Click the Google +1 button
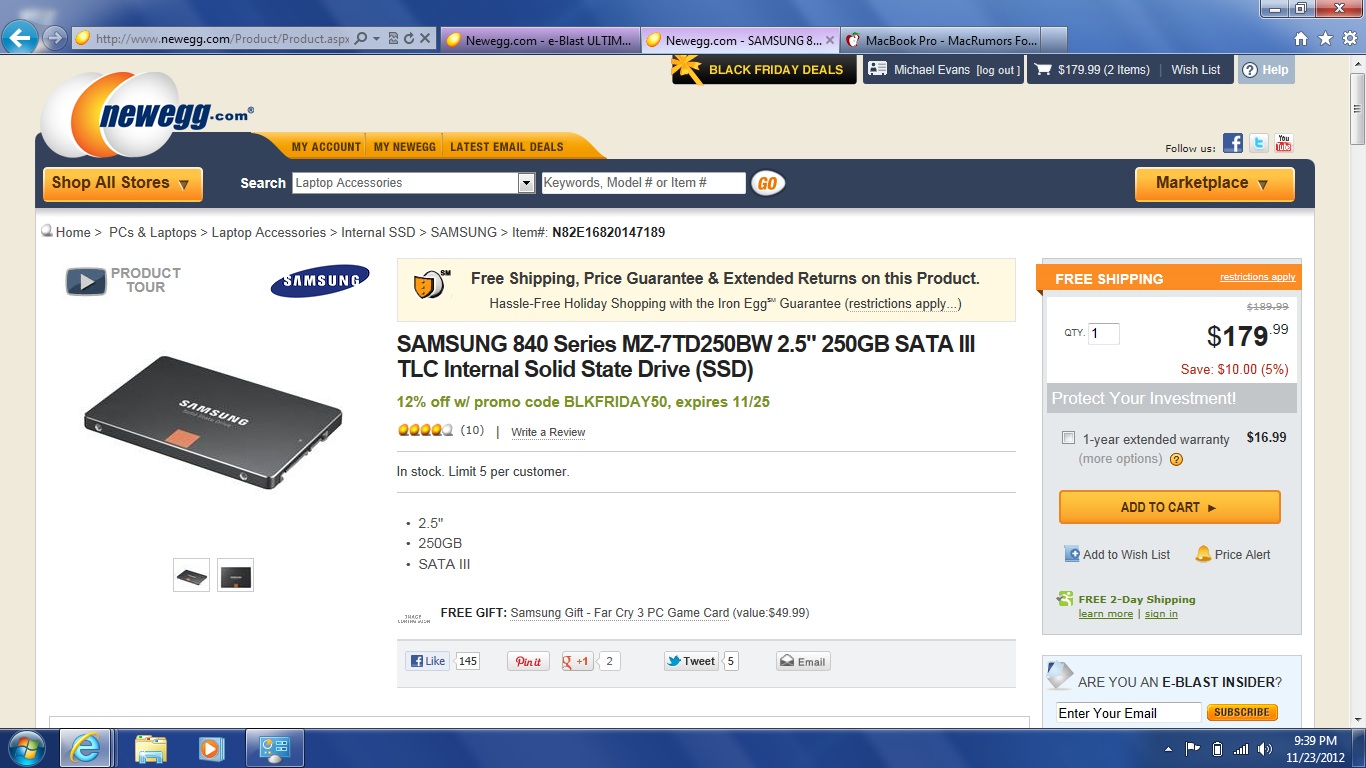Image resolution: width=1366 pixels, height=768 pixels. 578,661
